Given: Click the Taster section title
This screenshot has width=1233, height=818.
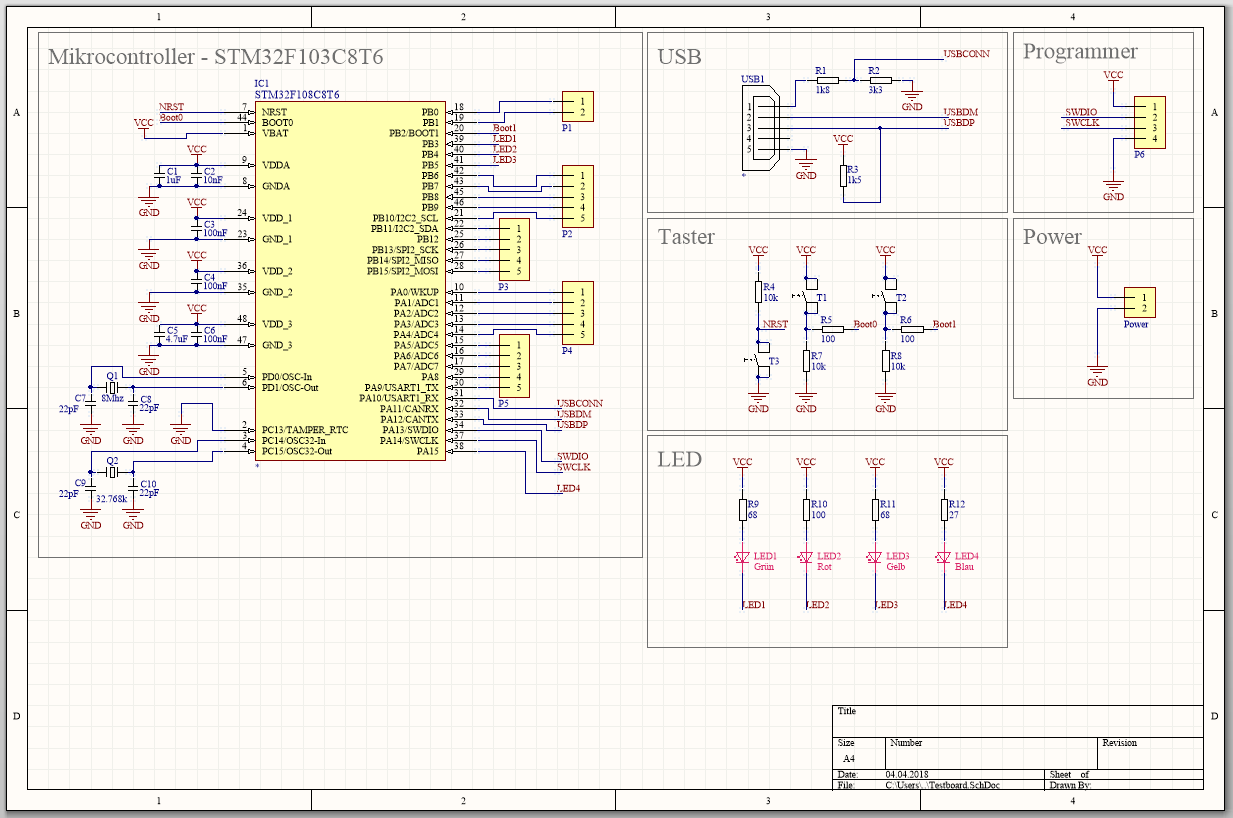Looking at the screenshot, I should point(686,237).
